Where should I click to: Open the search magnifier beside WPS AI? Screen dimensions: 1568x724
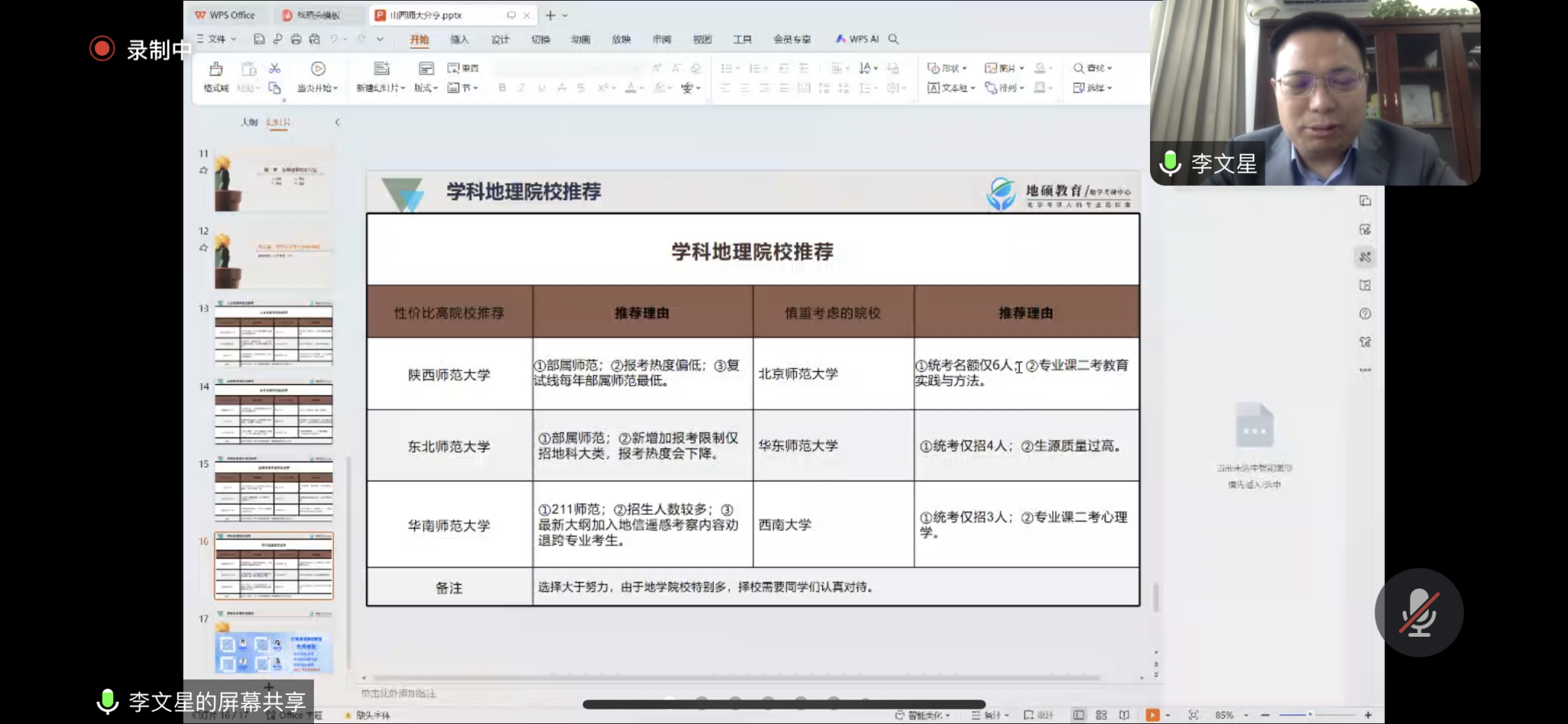(893, 39)
